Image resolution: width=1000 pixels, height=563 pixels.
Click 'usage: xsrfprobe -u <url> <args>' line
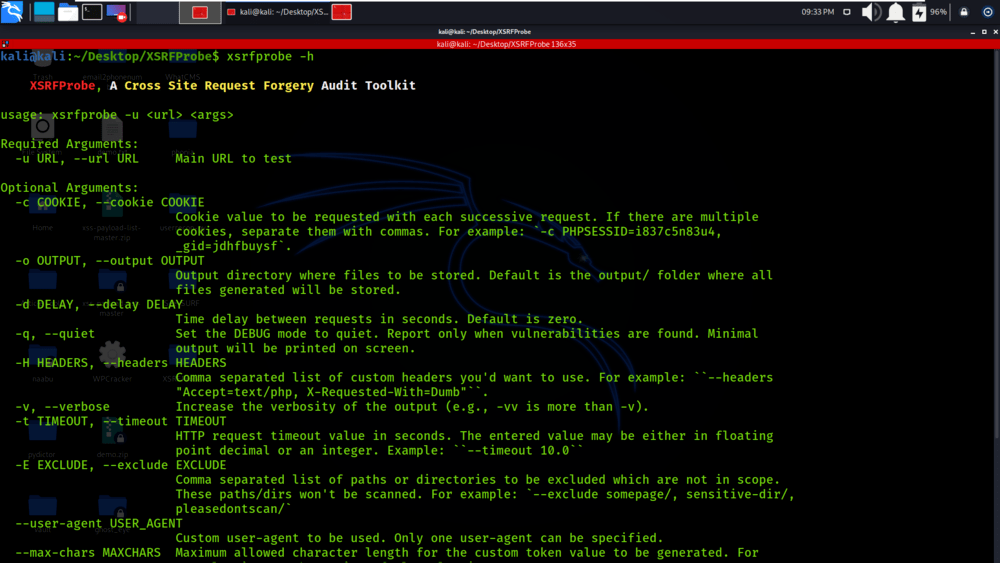[x=117, y=115]
